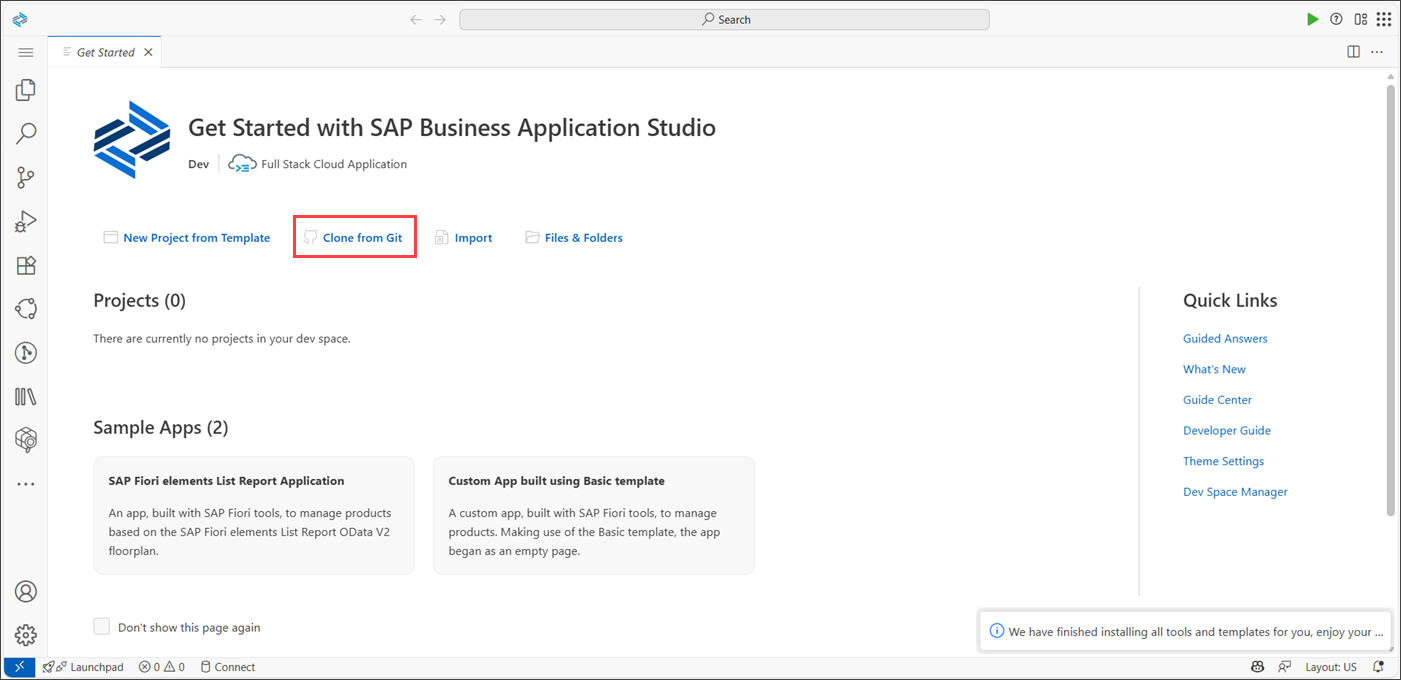Click the vertical scrollbar of the page
The width and height of the screenshot is (1401, 680).
click(x=1390, y=300)
